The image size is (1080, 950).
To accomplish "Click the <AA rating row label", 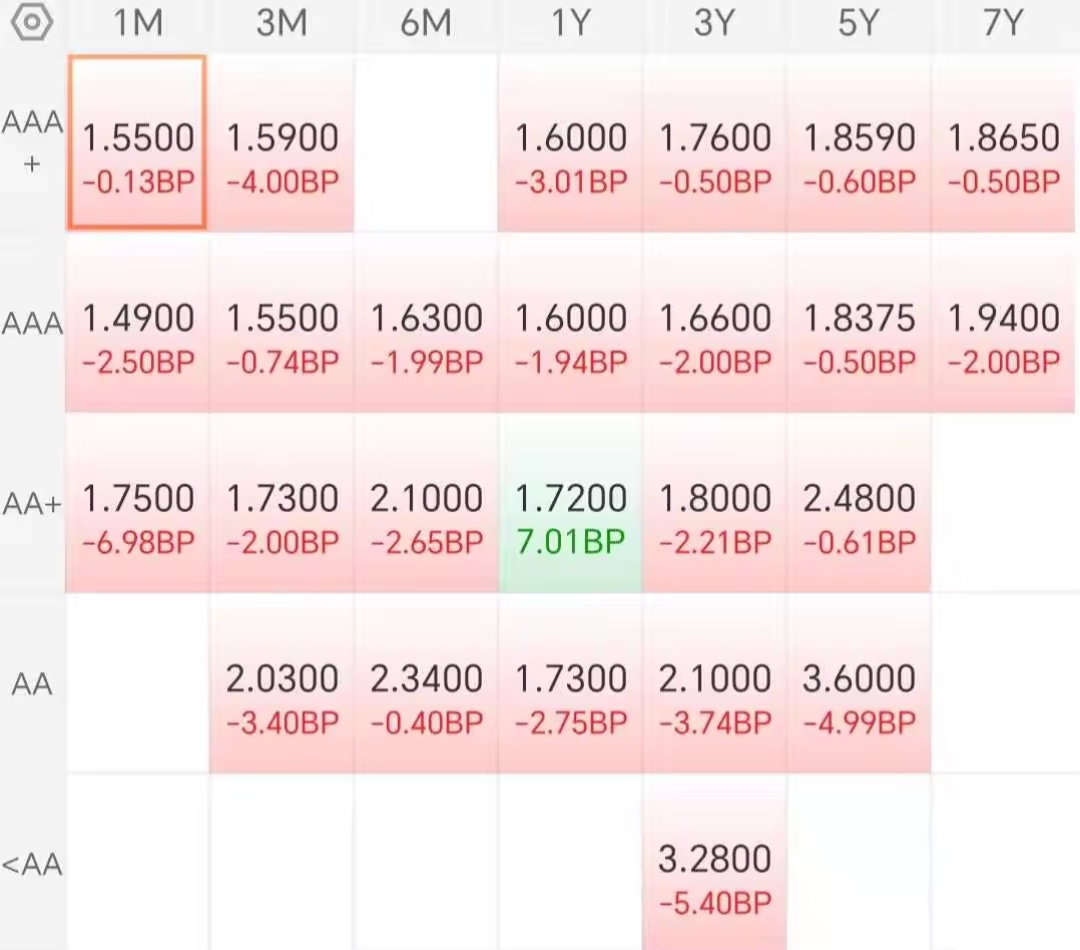I will click(32, 864).
